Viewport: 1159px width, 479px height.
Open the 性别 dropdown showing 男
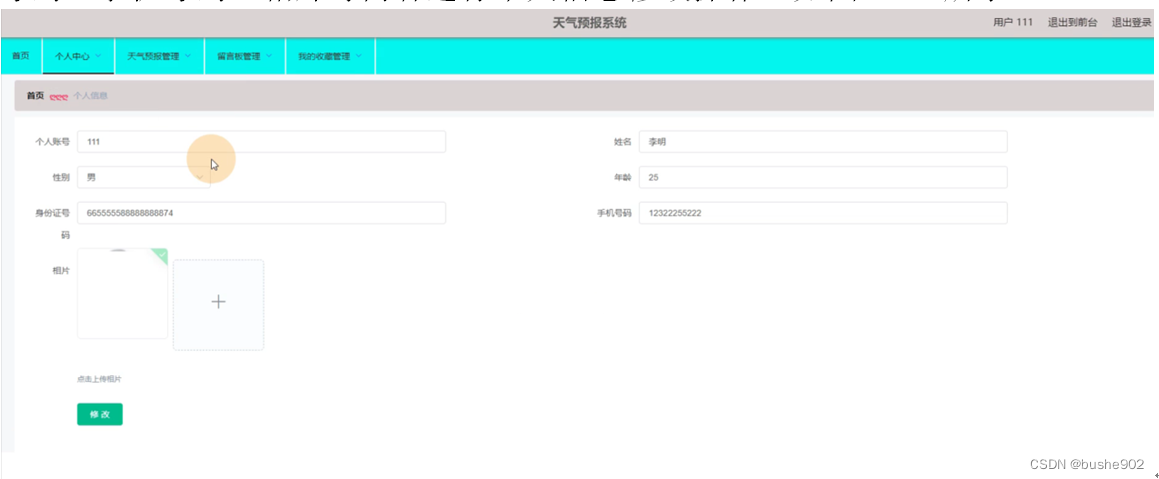(x=143, y=177)
